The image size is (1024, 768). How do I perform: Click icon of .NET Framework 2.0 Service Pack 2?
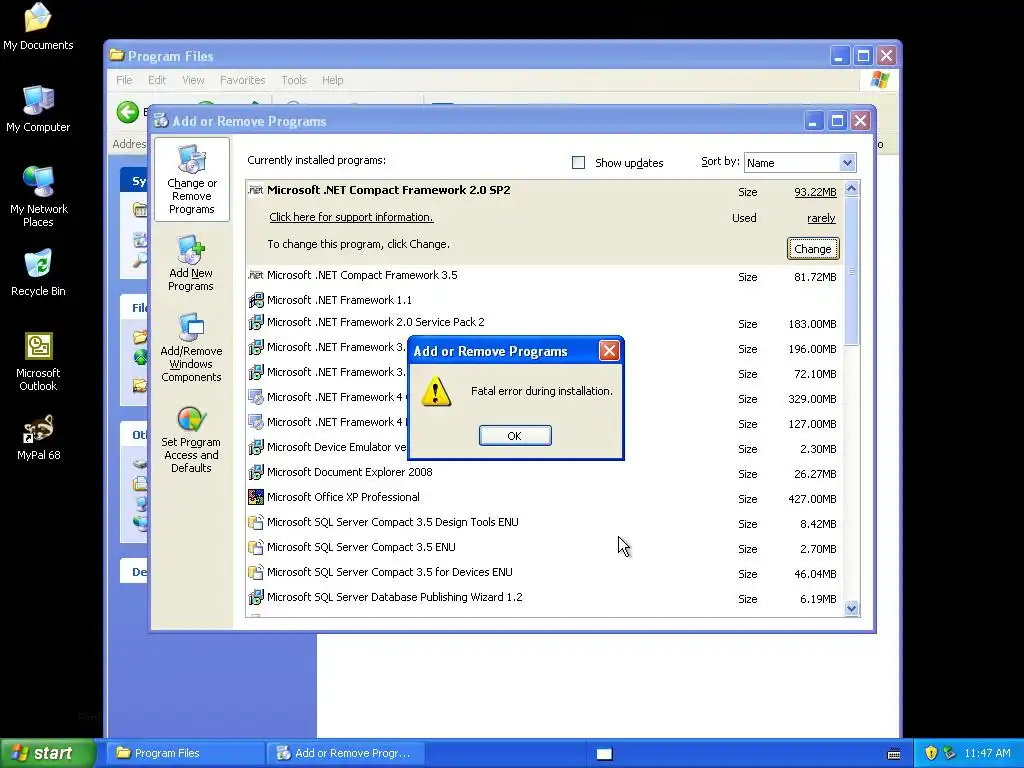(x=255, y=322)
